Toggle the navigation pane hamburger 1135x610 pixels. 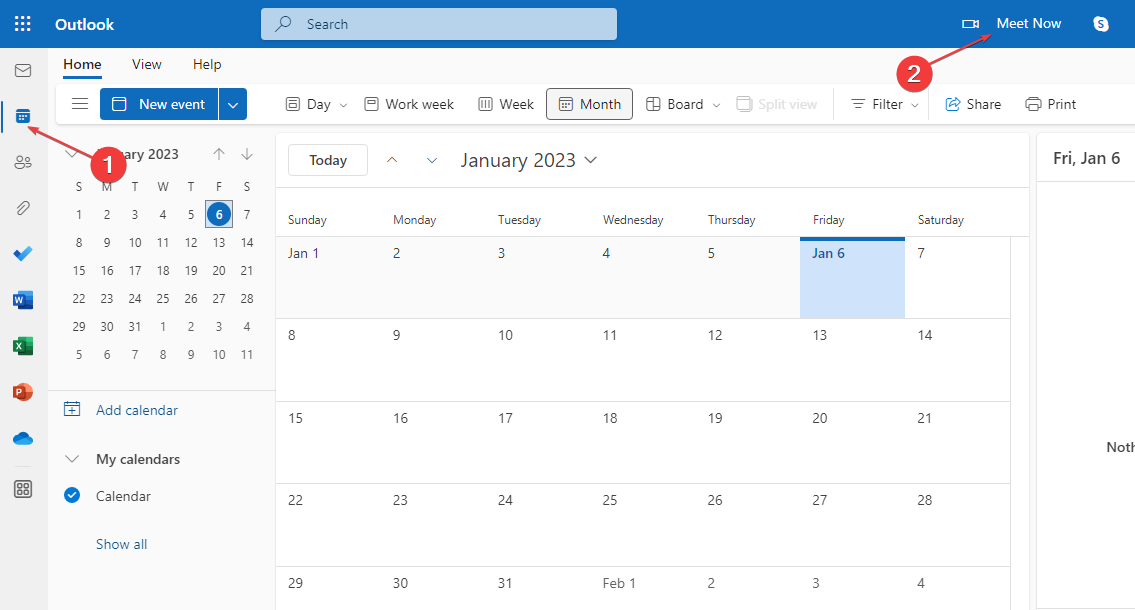click(80, 103)
